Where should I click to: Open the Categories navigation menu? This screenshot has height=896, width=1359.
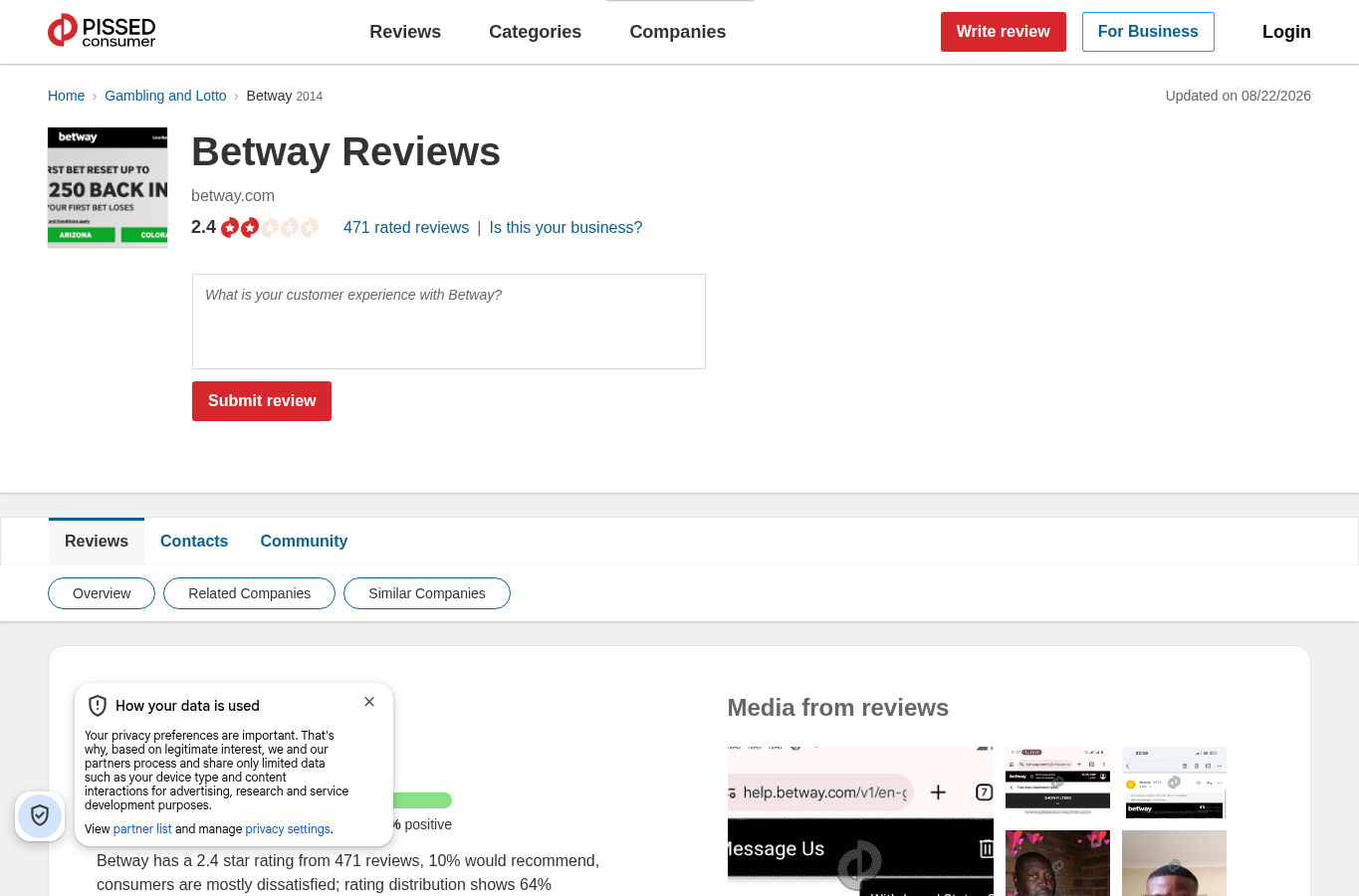[535, 32]
